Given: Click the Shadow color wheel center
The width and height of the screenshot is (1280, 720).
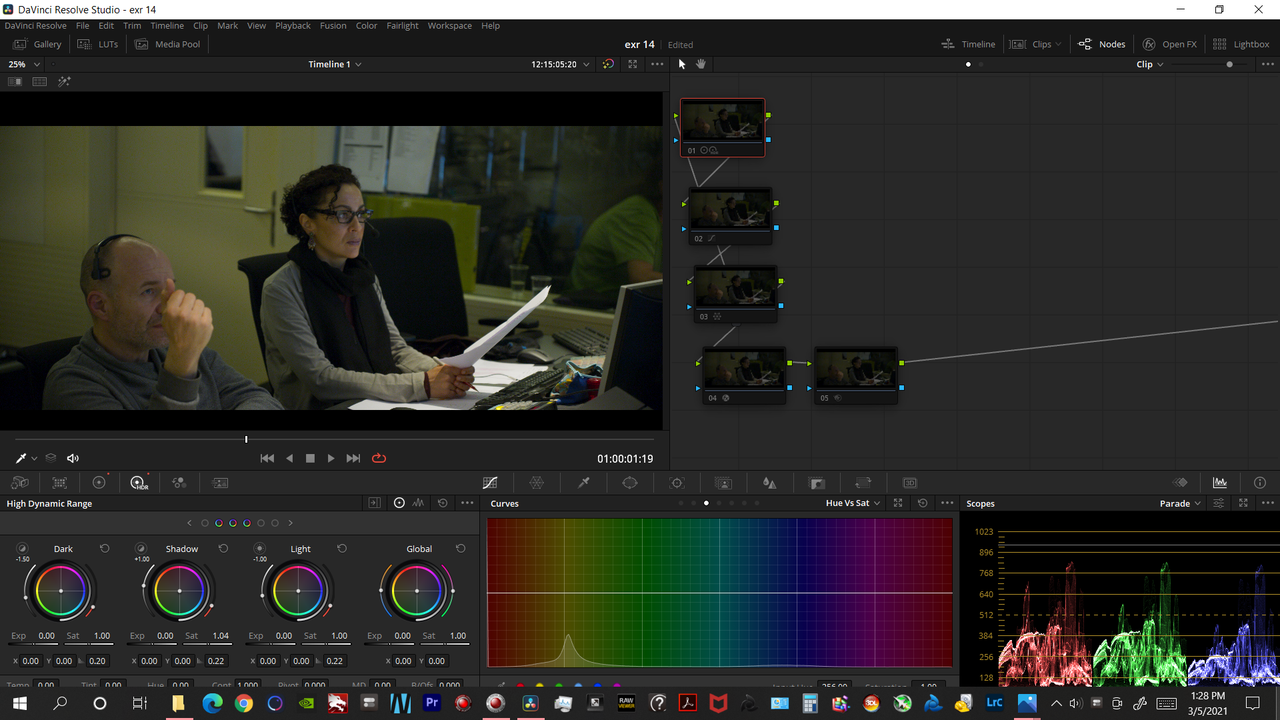Looking at the screenshot, I should tap(179, 591).
